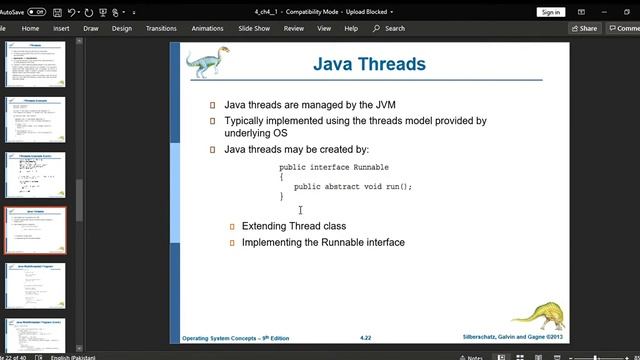Image resolution: width=640 pixels, height=360 pixels.
Task: Open the Transitions tab
Action: 161,28
